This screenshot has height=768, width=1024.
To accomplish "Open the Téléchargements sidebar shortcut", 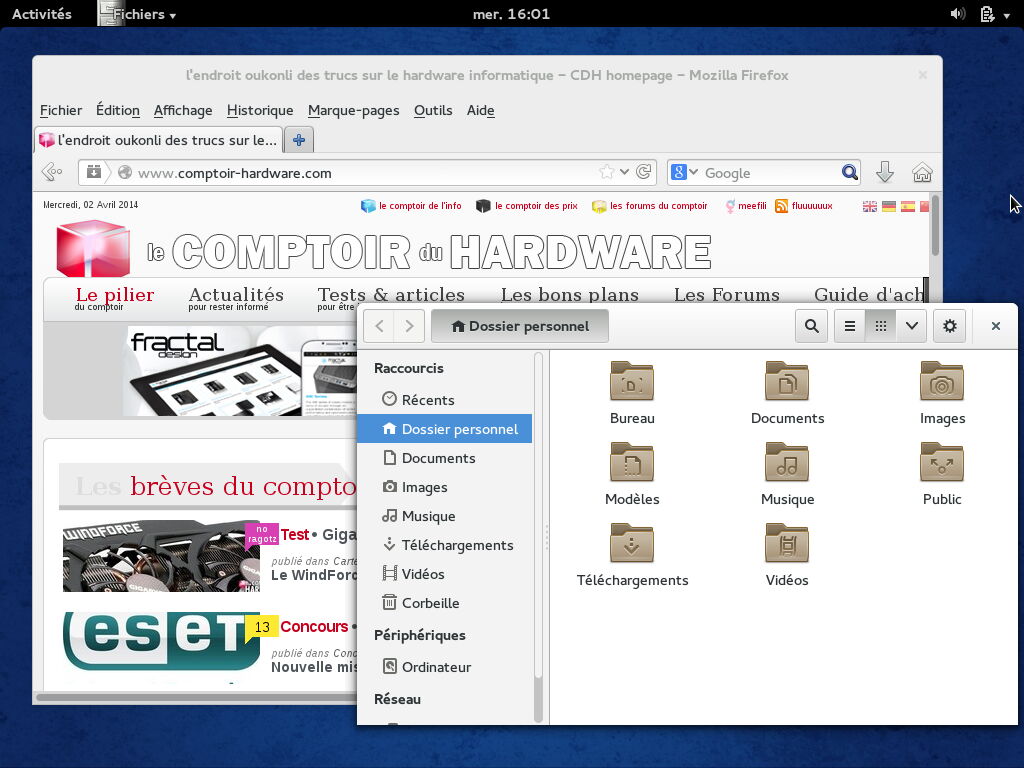I will [456, 545].
